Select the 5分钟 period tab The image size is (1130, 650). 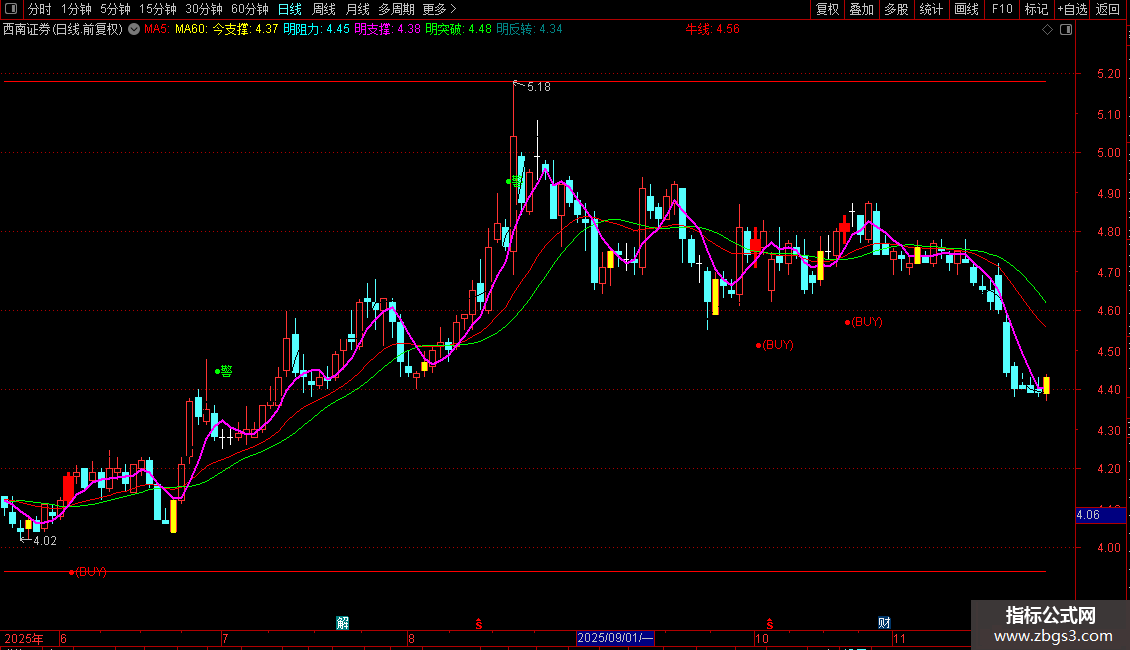click(115, 9)
